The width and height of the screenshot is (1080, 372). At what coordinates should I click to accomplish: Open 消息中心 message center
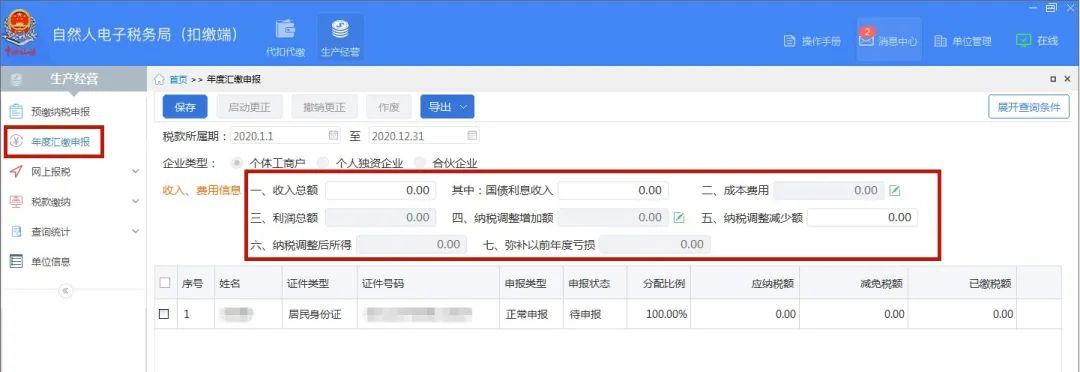tap(889, 40)
